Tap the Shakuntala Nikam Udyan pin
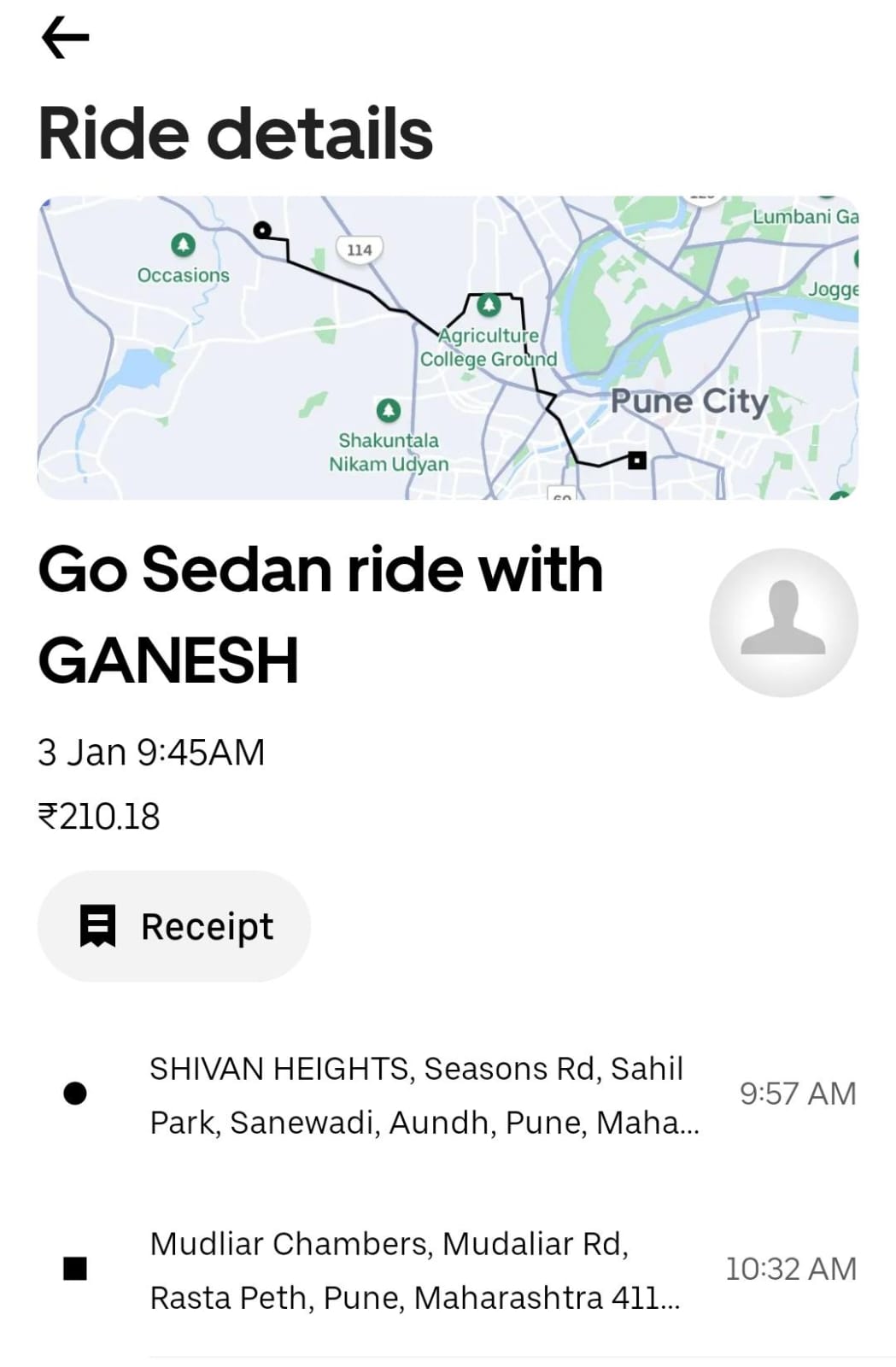 point(389,411)
